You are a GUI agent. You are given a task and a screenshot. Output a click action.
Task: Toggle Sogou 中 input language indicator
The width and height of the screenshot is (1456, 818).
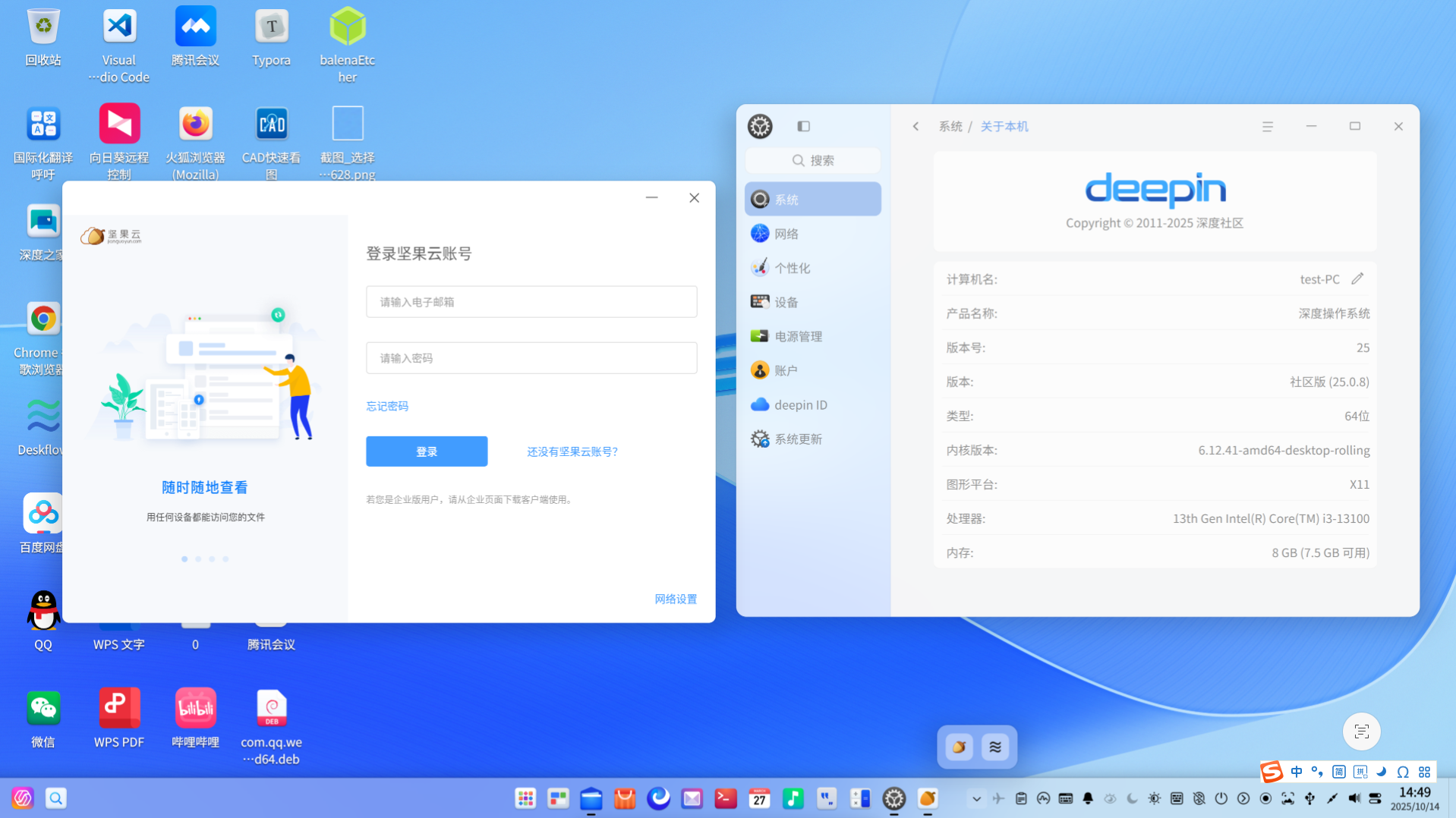coord(1297,772)
